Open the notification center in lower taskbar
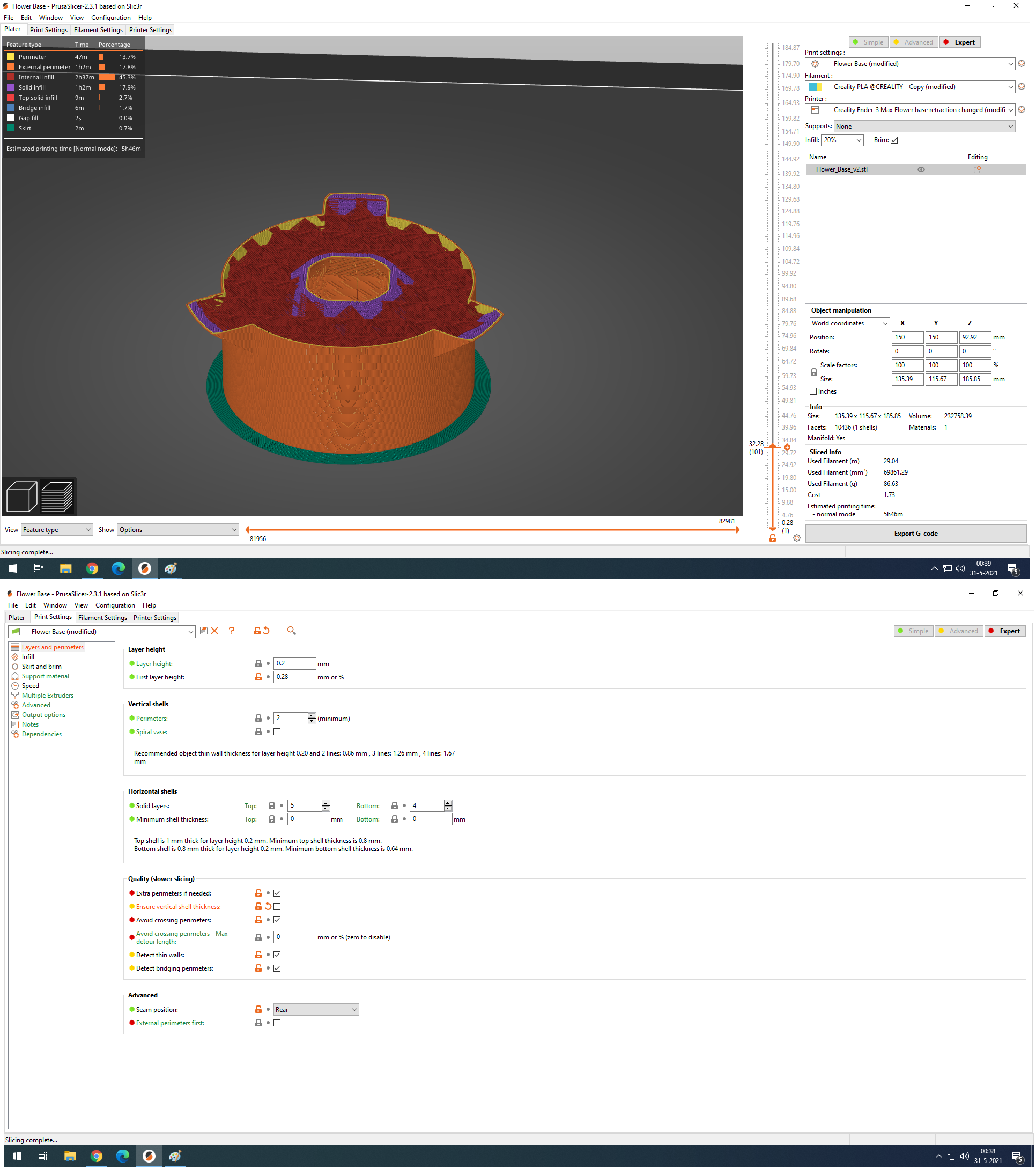This screenshot has height=1169, width=1036. [x=1017, y=1157]
